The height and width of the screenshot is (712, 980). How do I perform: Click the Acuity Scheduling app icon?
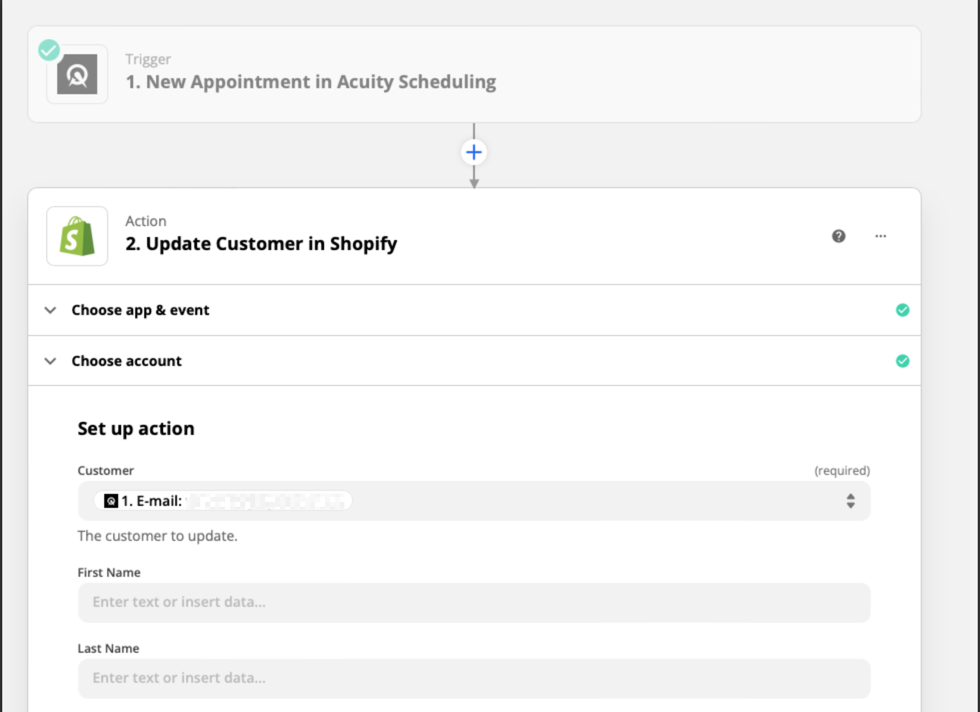[77, 74]
